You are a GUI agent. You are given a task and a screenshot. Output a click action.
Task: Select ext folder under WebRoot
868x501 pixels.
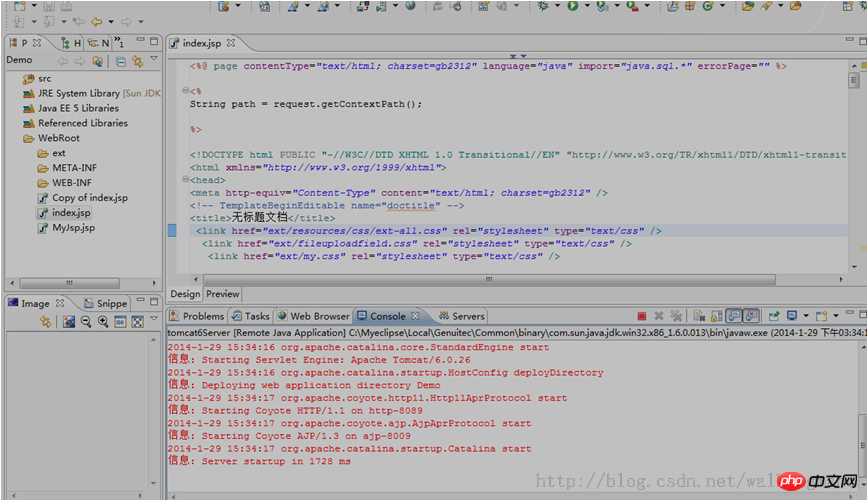[x=51, y=153]
